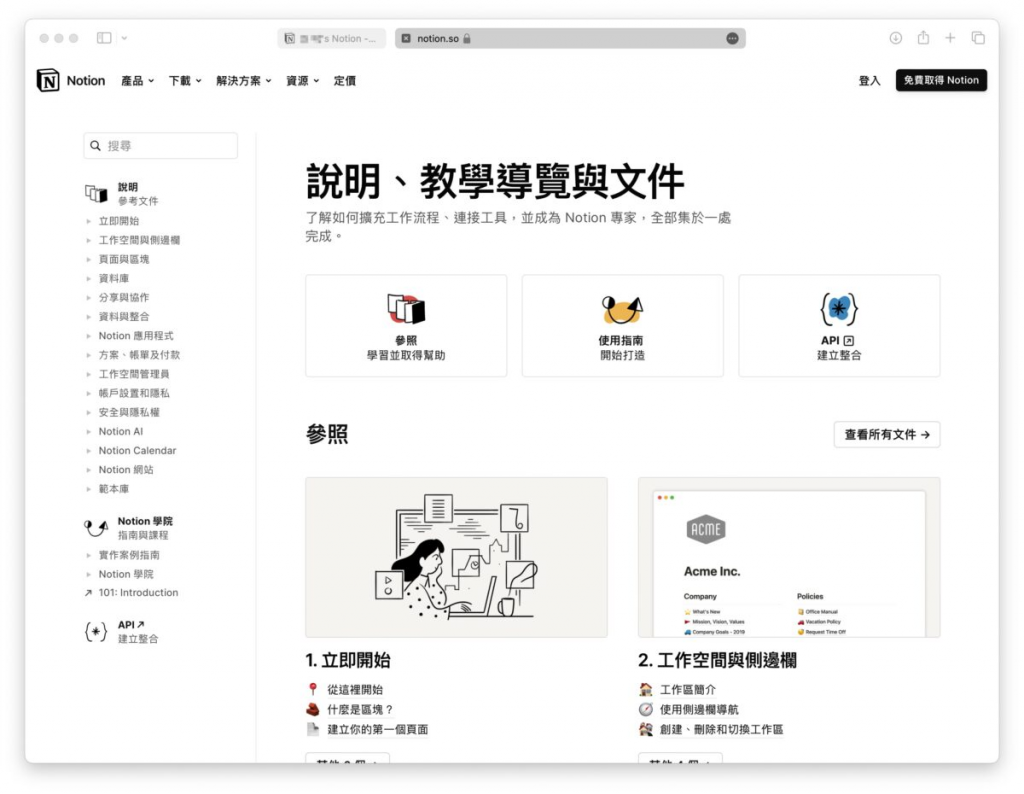Viewport: 1024px width, 794px height.
Task: Expand the 工作空間與側邊欄 sidebar section
Action: (x=89, y=240)
